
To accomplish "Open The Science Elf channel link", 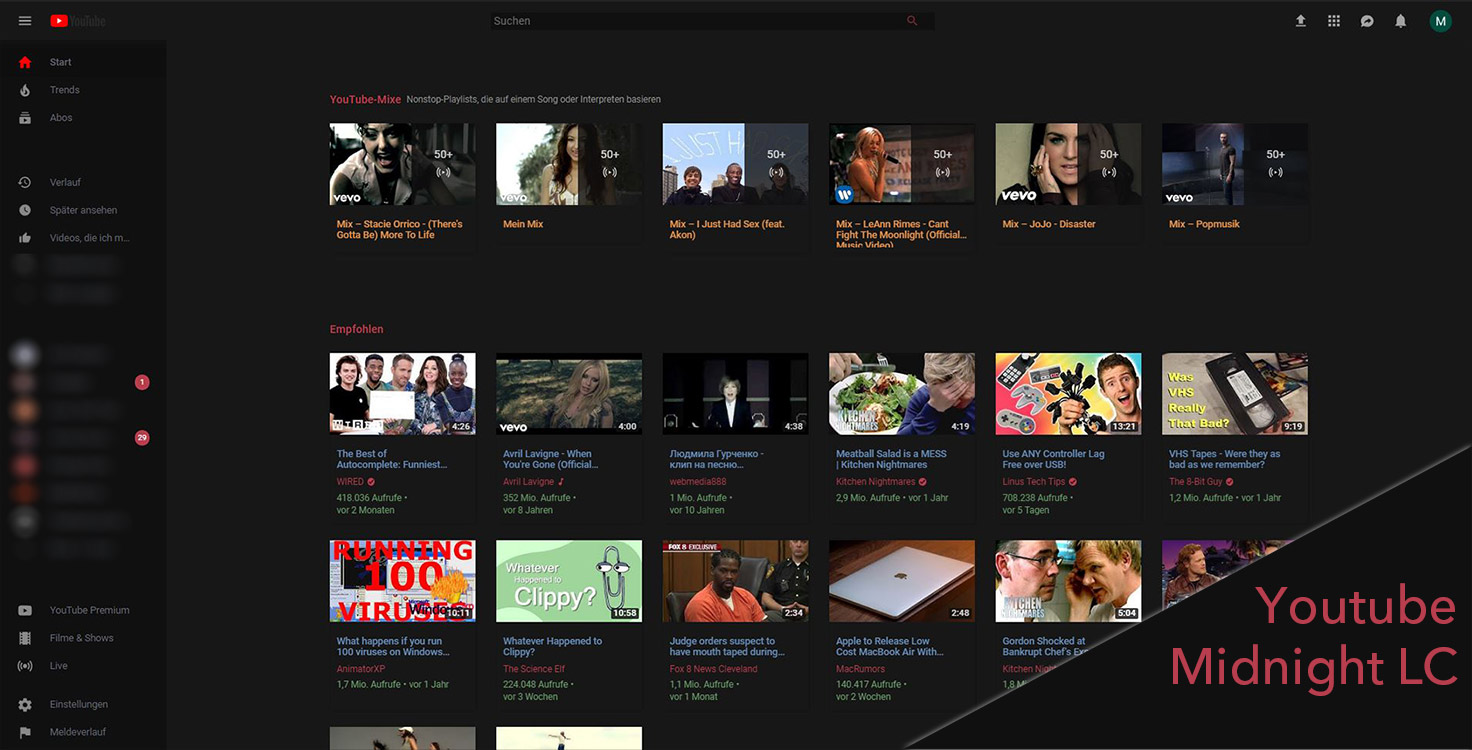I will point(534,669).
